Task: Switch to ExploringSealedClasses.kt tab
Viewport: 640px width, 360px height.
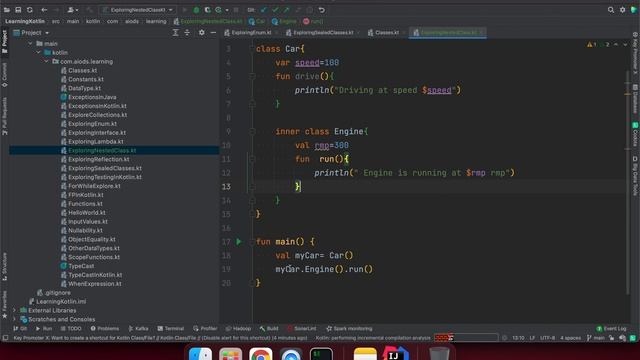Action: click(x=322, y=33)
